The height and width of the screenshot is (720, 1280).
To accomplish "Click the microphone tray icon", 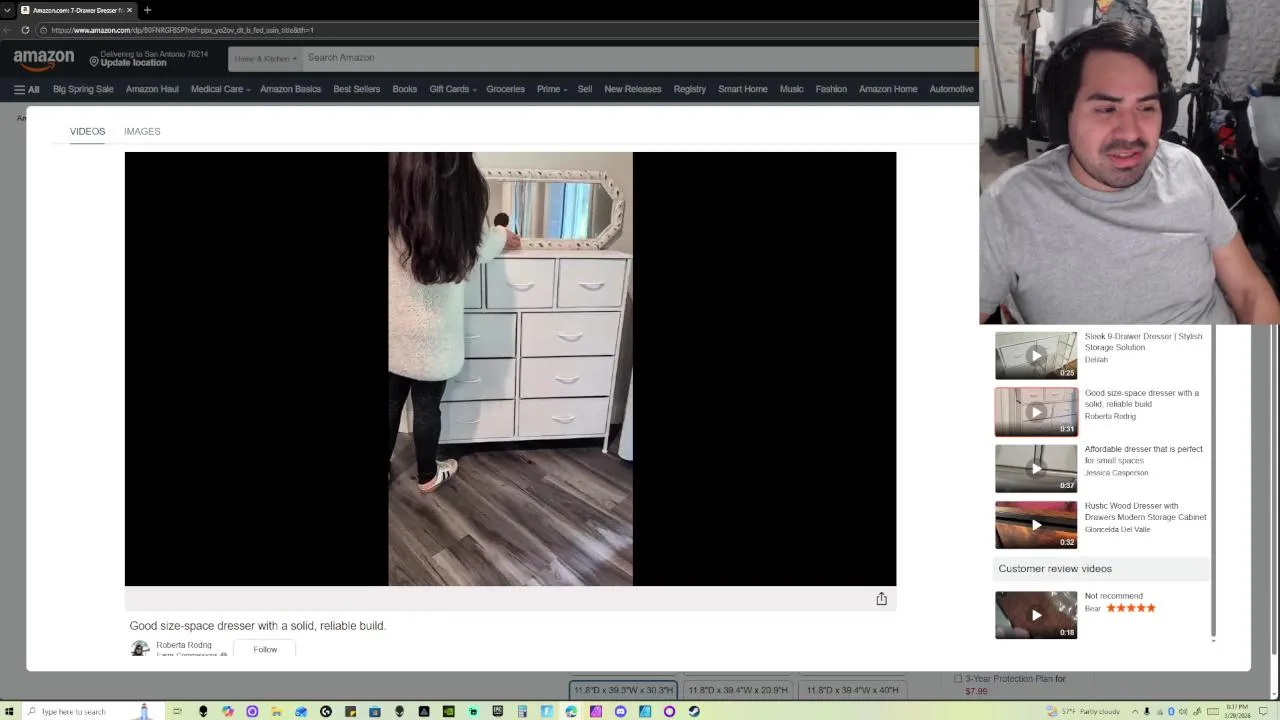I will [1147, 711].
